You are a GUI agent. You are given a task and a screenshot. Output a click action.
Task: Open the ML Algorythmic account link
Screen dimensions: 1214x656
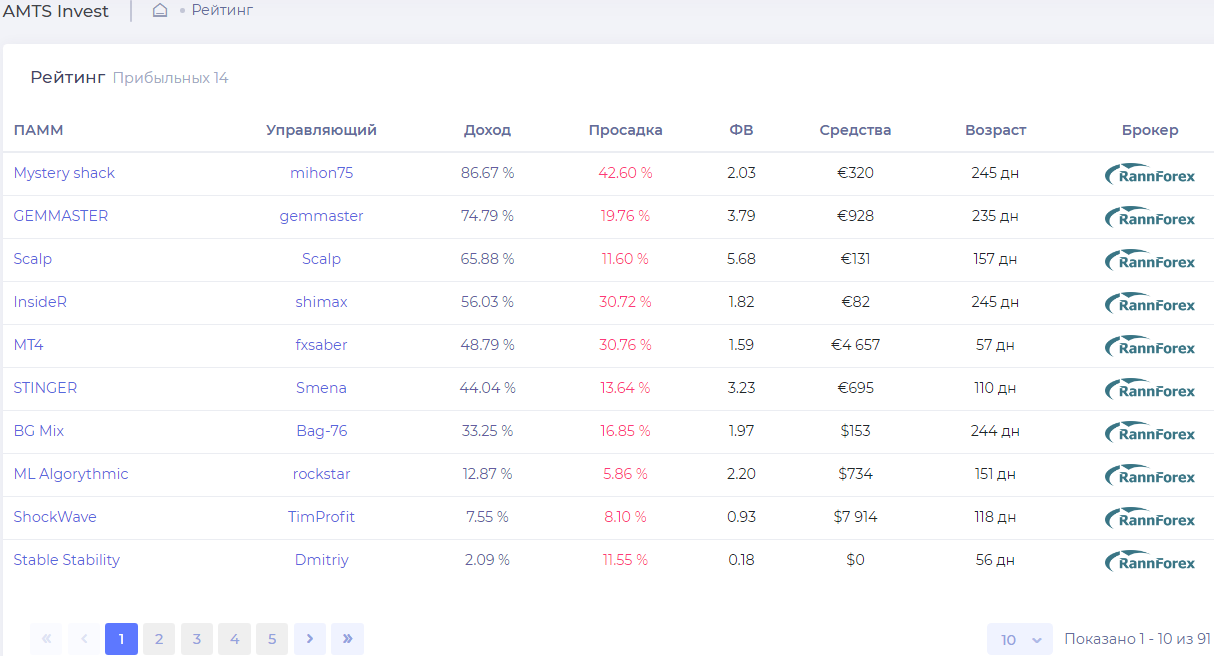[71, 474]
